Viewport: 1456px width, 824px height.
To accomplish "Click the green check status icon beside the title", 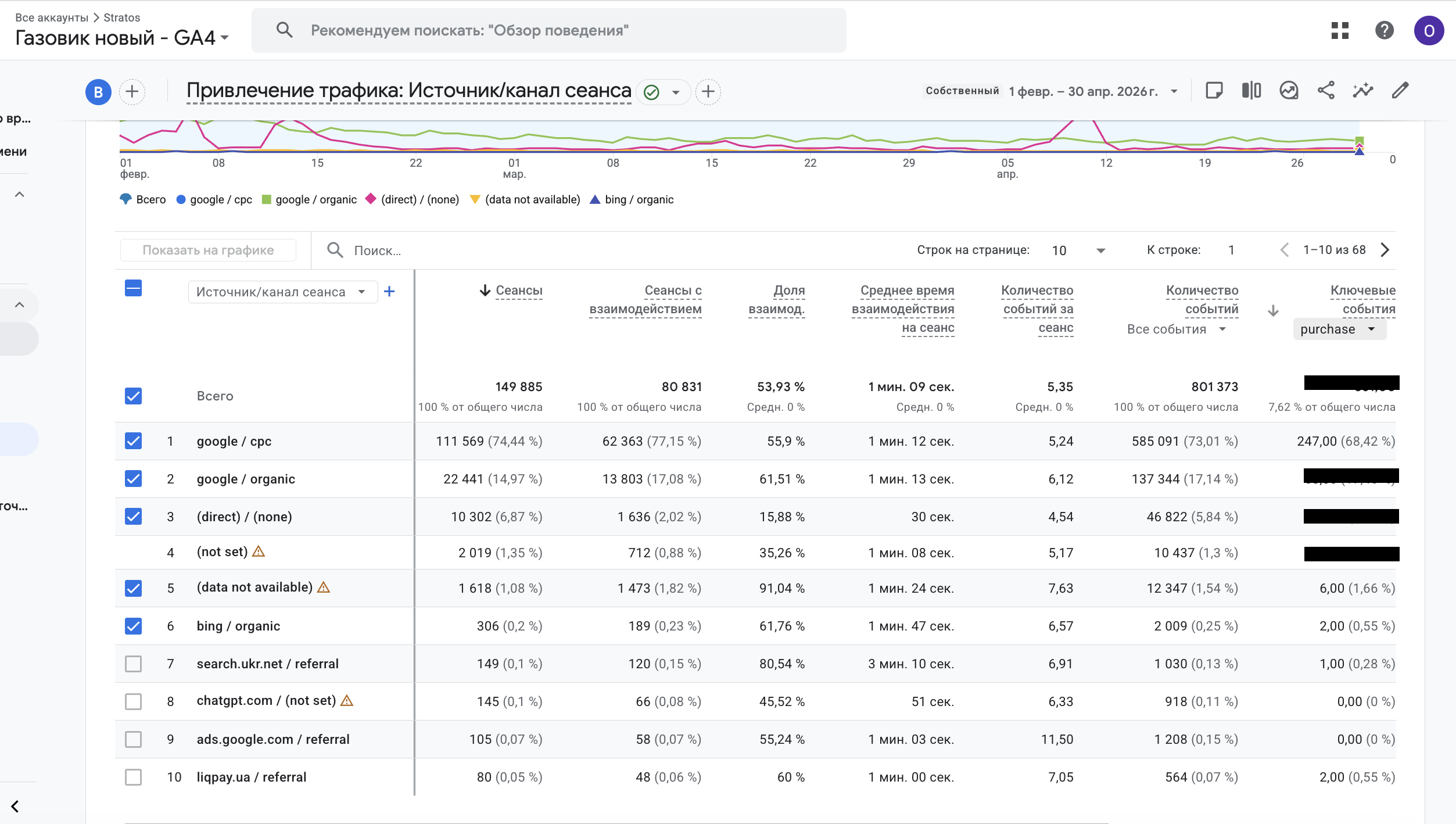I will pos(652,92).
